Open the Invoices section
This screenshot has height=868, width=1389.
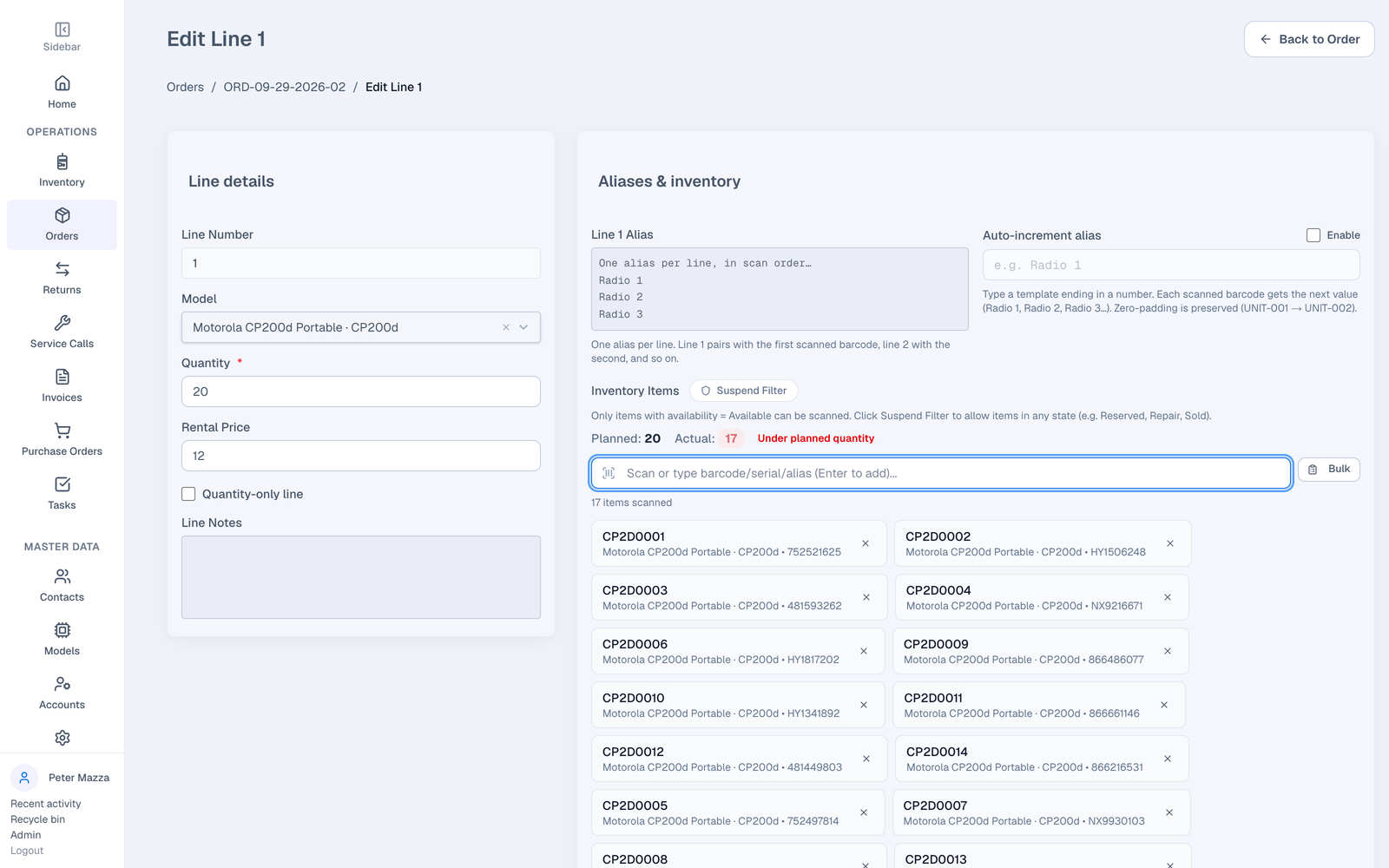click(63, 386)
